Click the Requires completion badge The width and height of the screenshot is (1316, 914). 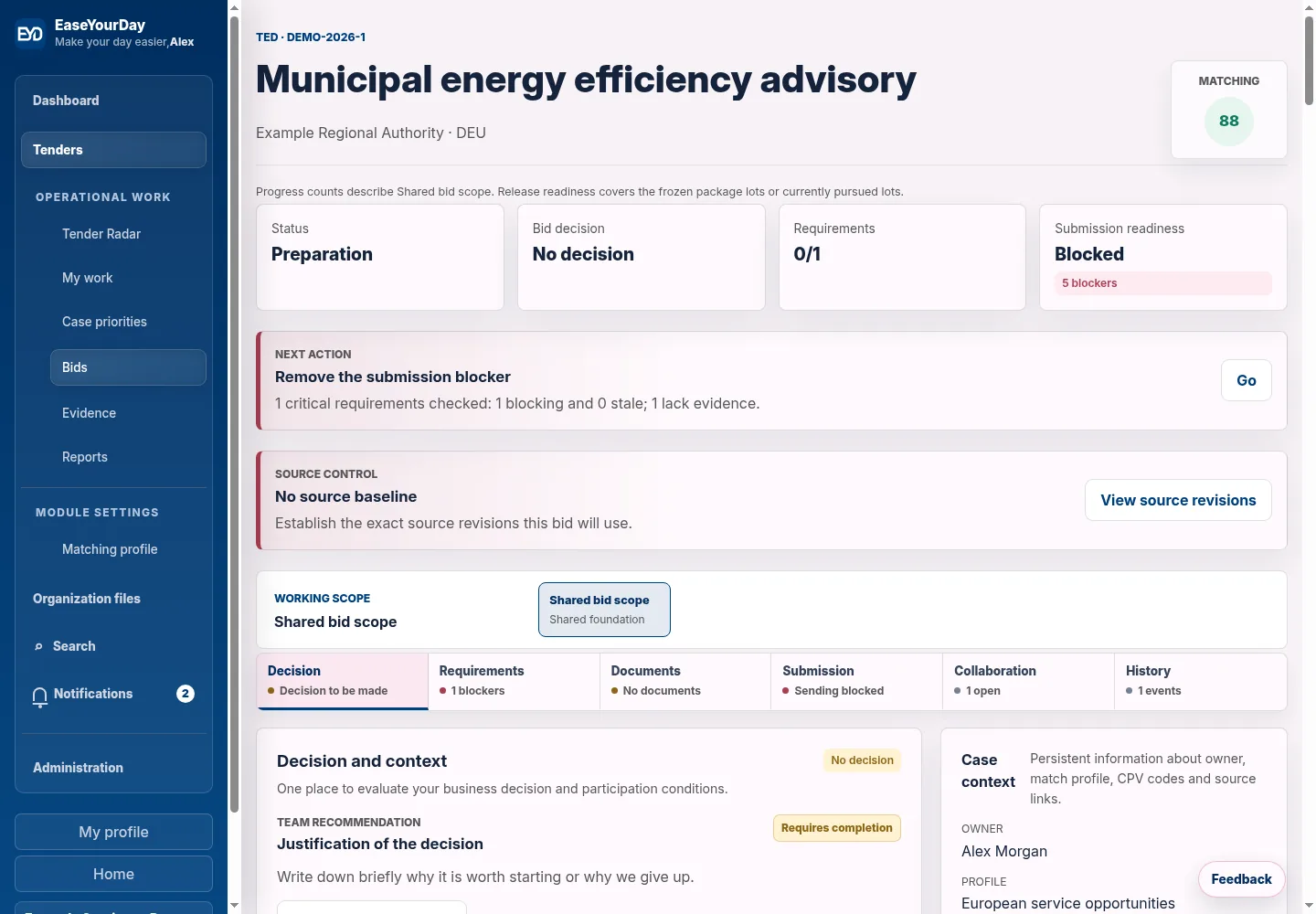836,828
